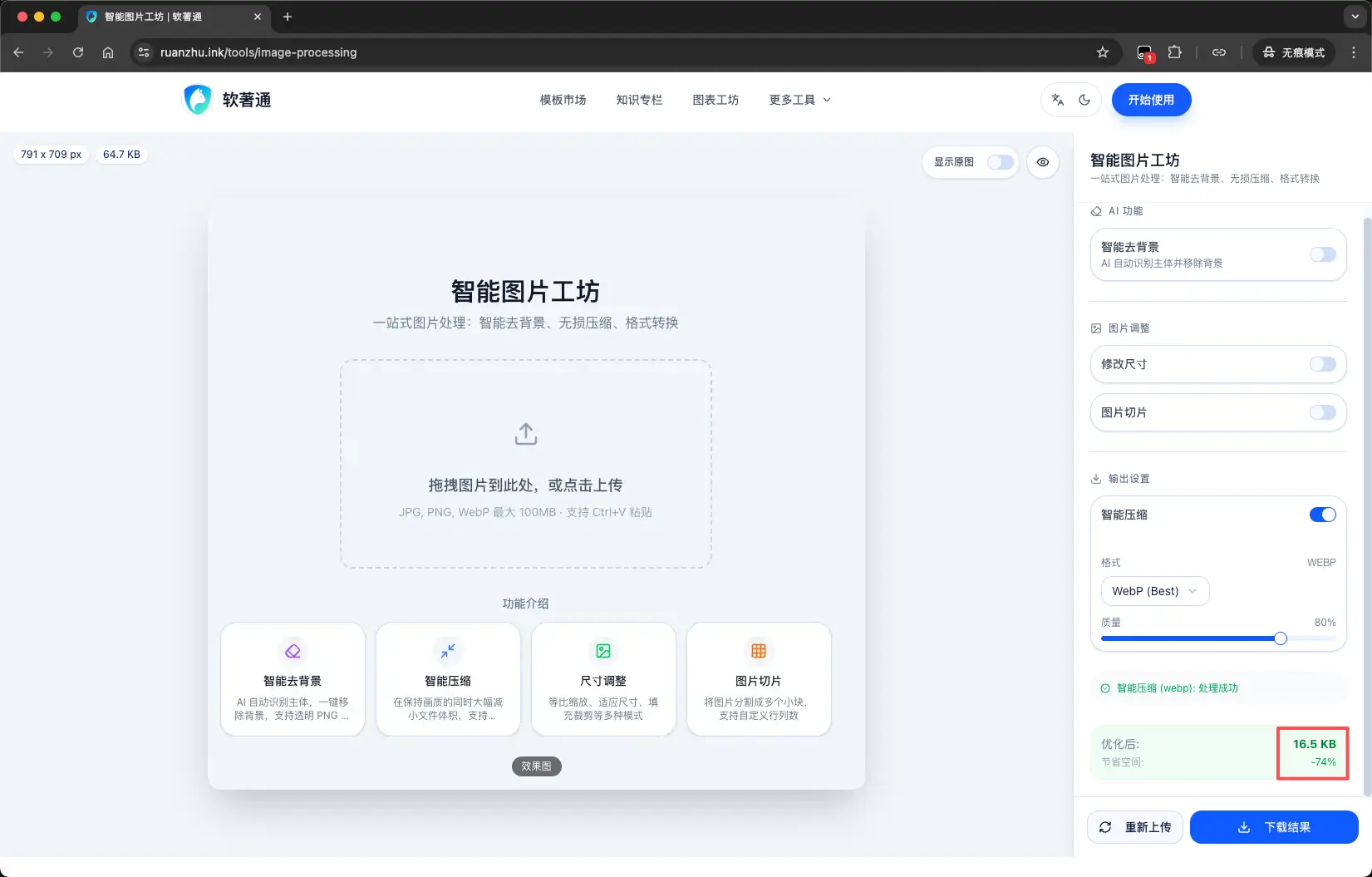Reload the page in the browser
The height and width of the screenshot is (877, 1372).
[78, 52]
